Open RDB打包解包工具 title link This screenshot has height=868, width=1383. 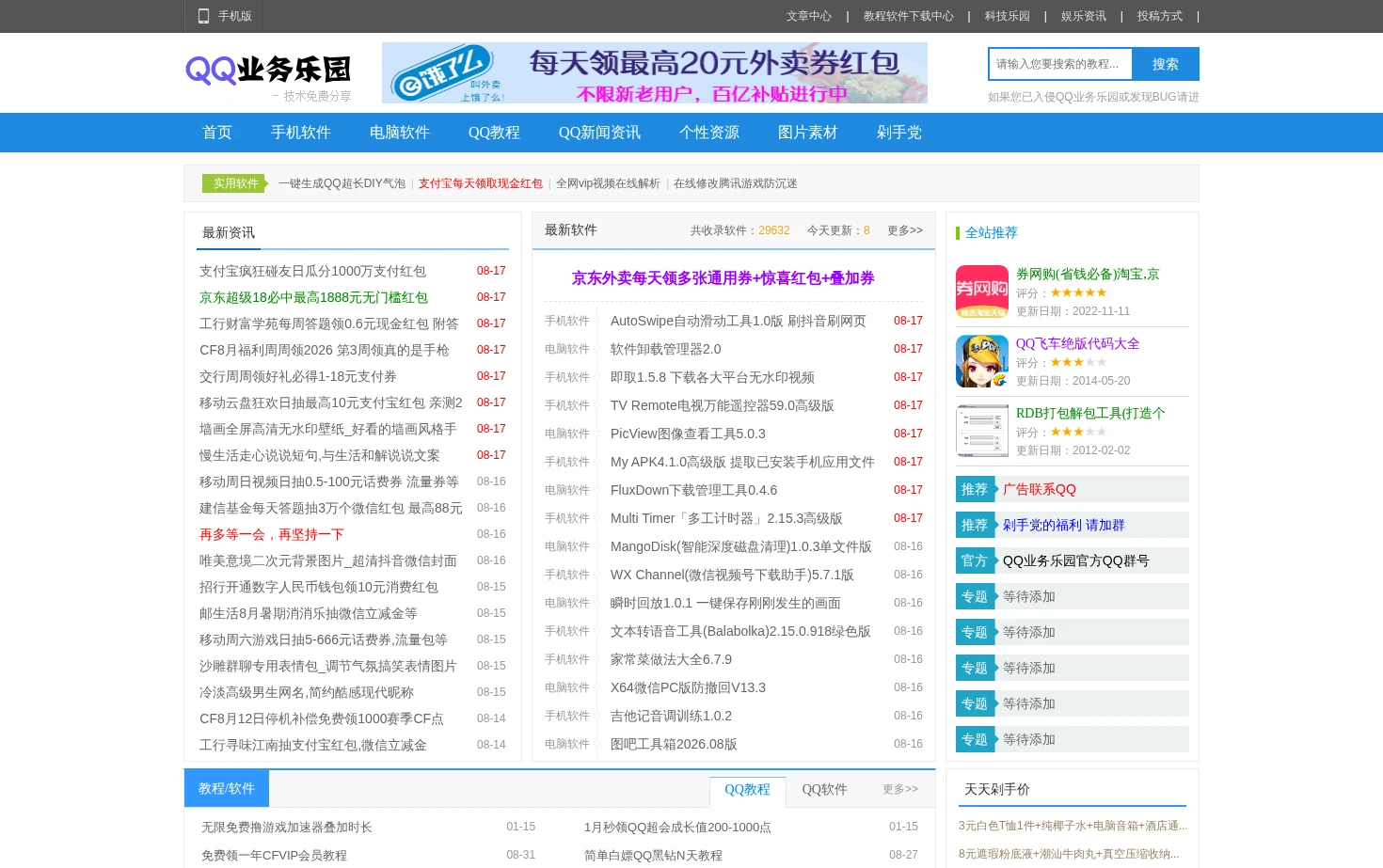coord(1090,413)
